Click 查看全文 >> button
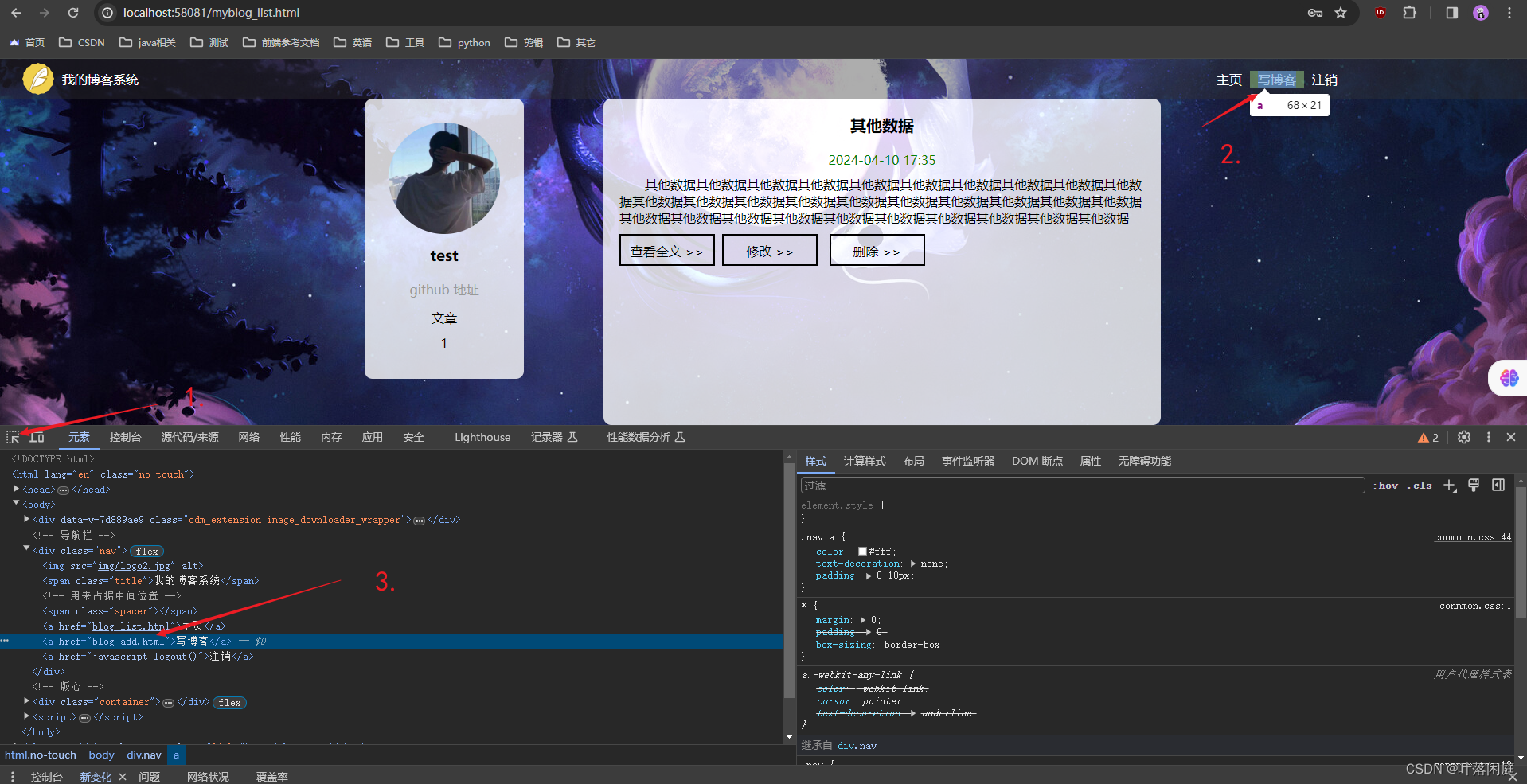Screen dimensions: 1527x784 (666, 250)
